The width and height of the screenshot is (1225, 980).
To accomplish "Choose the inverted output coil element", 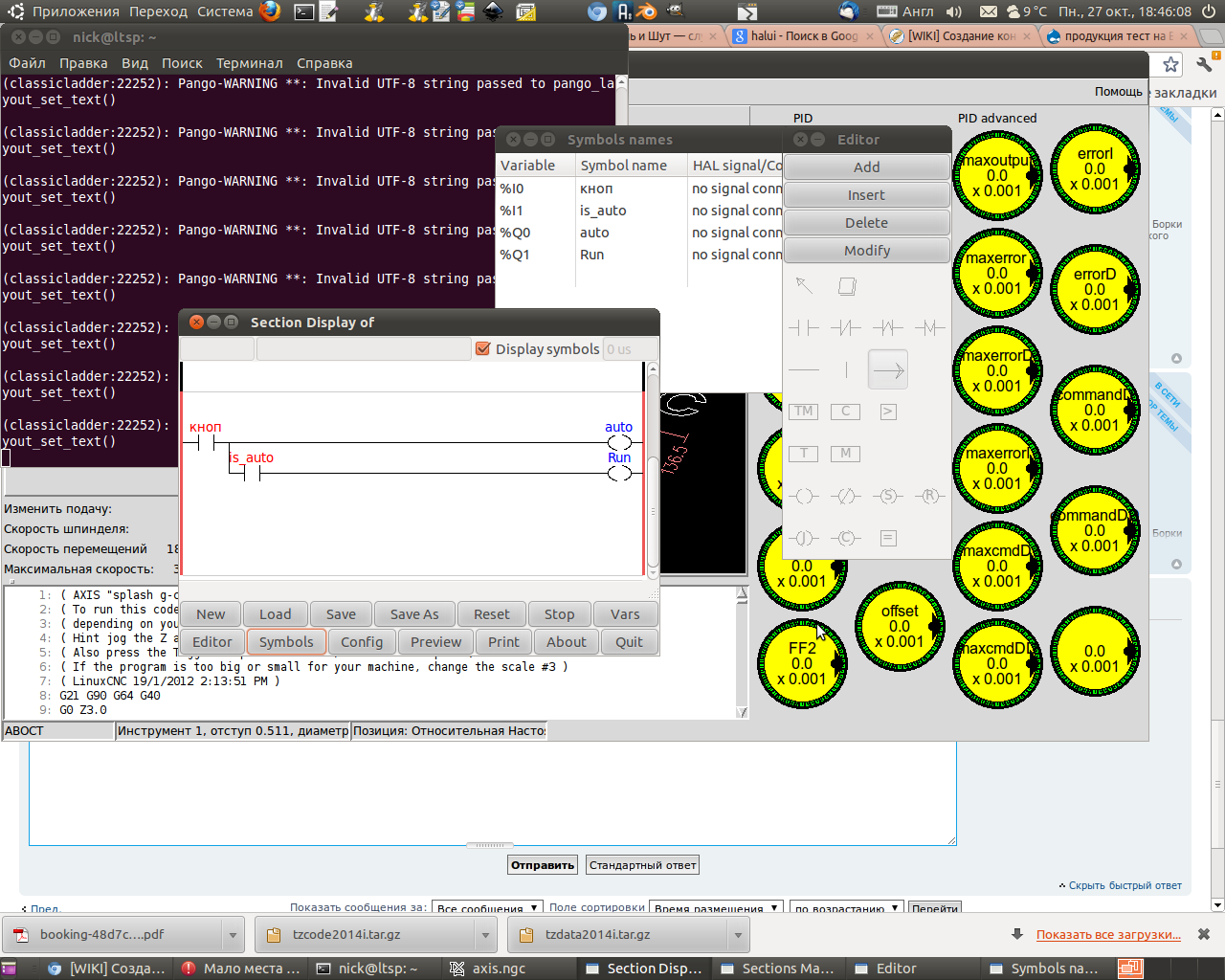I will [846, 496].
